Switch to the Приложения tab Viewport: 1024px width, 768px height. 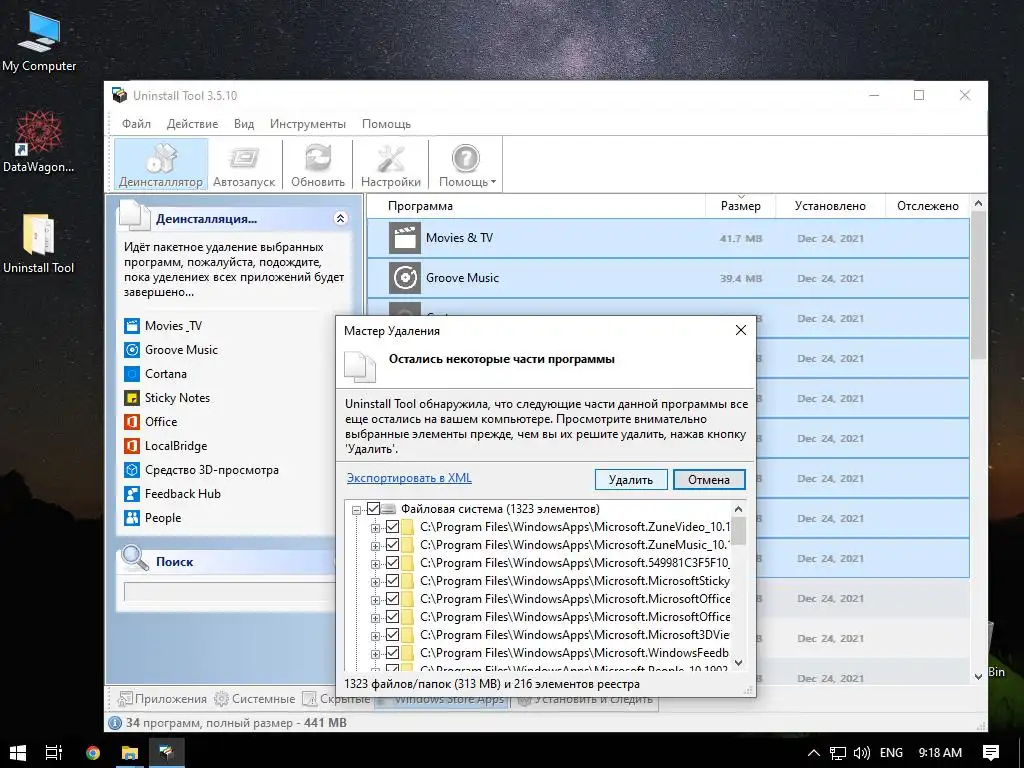pos(162,699)
